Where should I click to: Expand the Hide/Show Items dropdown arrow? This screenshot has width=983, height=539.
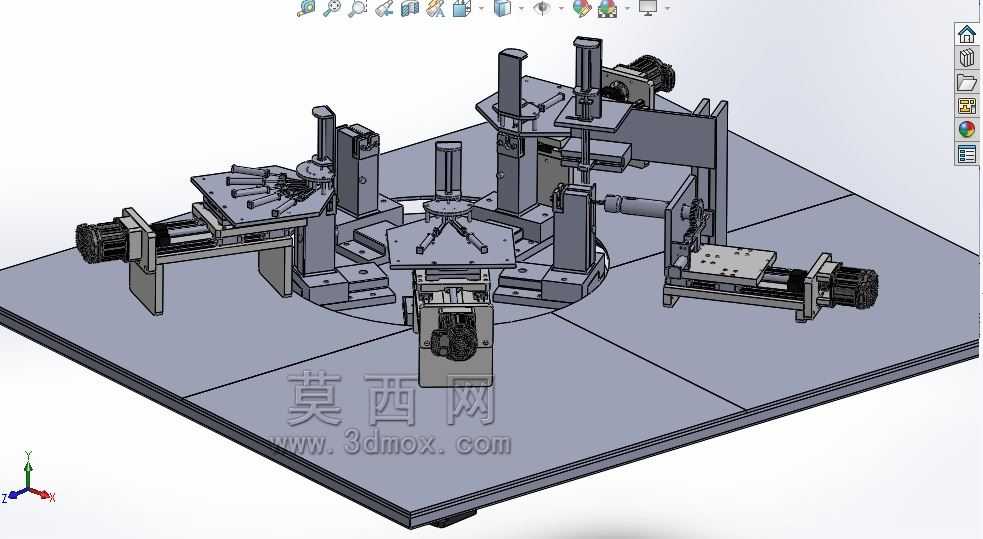tap(561, 8)
